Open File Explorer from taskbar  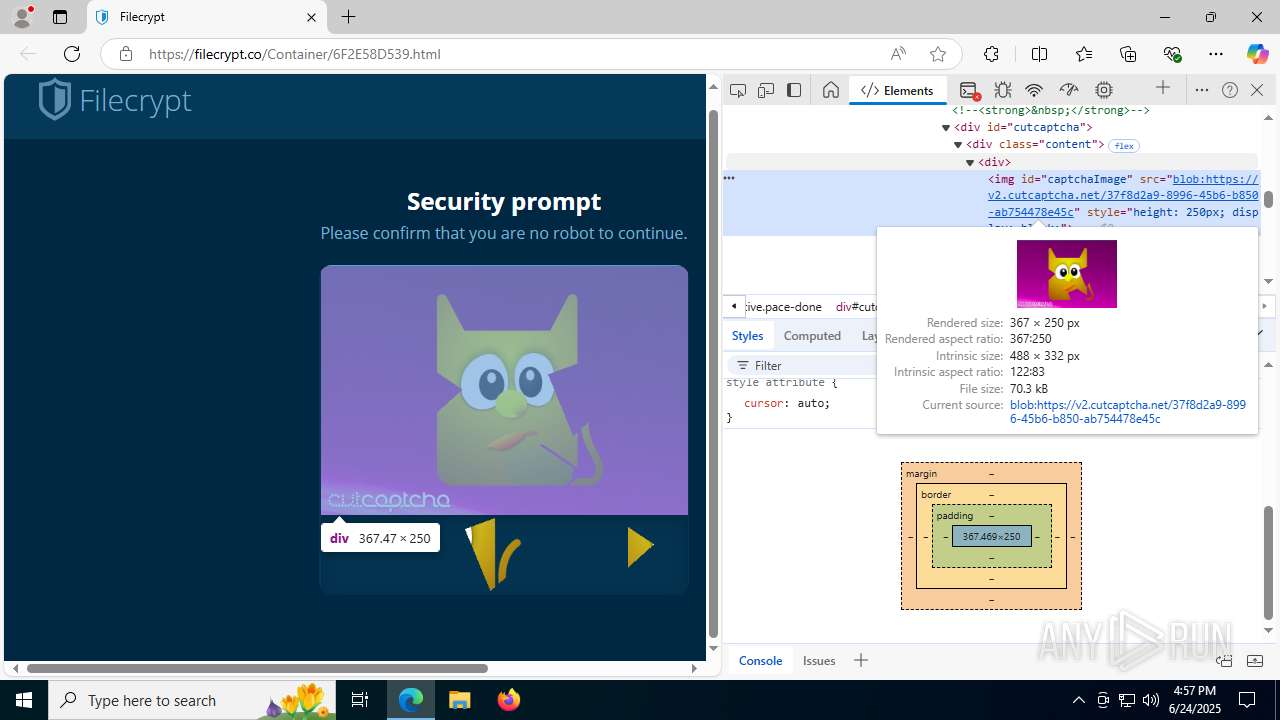[x=459, y=700]
